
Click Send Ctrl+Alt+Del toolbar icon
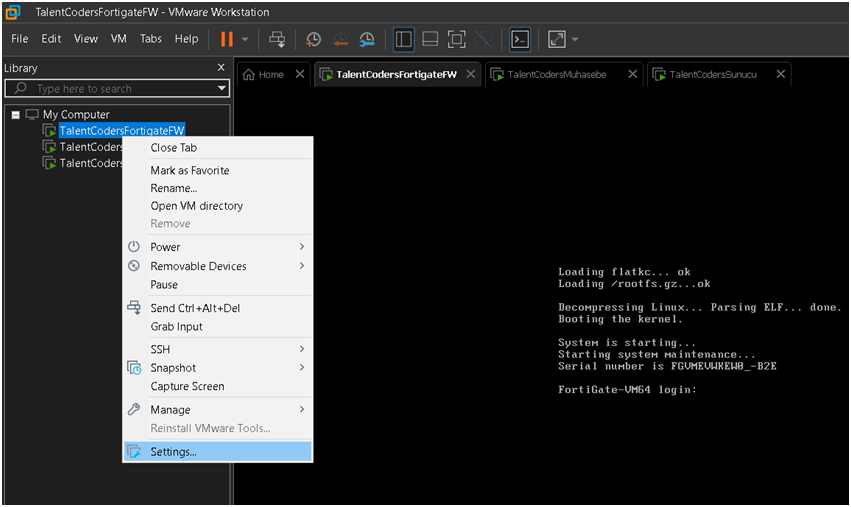[x=277, y=39]
